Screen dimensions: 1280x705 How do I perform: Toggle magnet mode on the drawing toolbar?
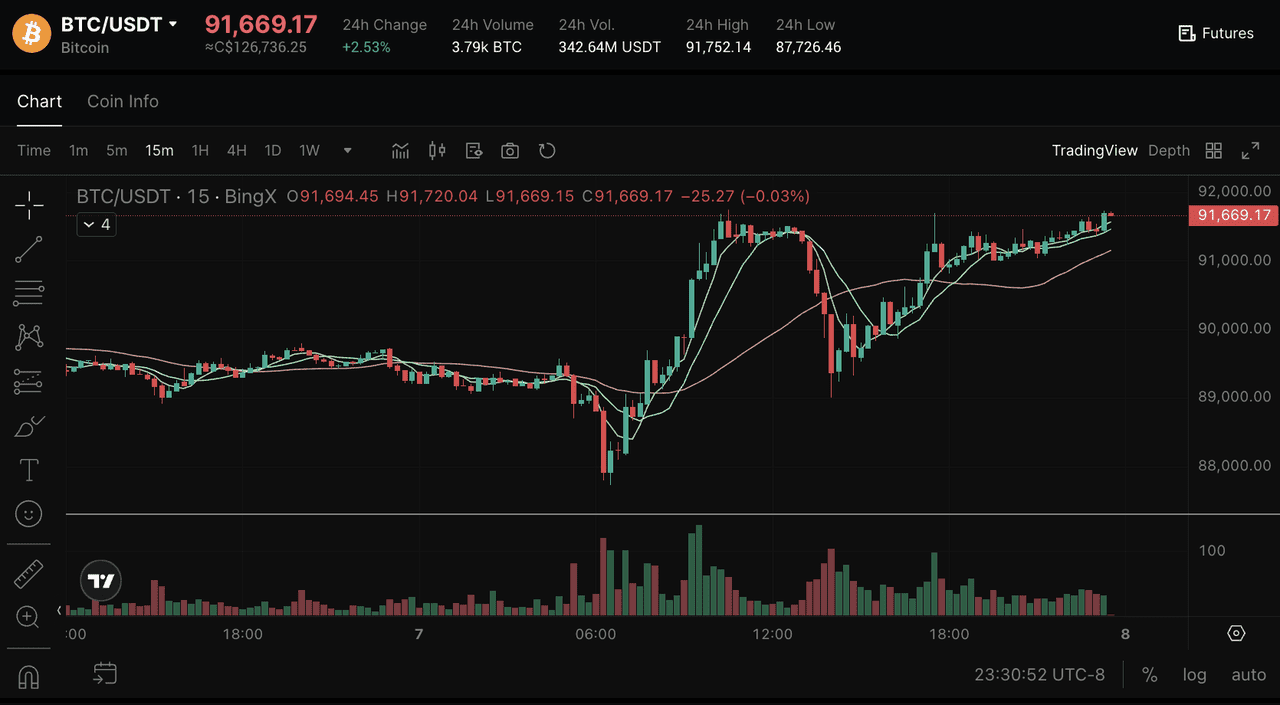click(29, 677)
